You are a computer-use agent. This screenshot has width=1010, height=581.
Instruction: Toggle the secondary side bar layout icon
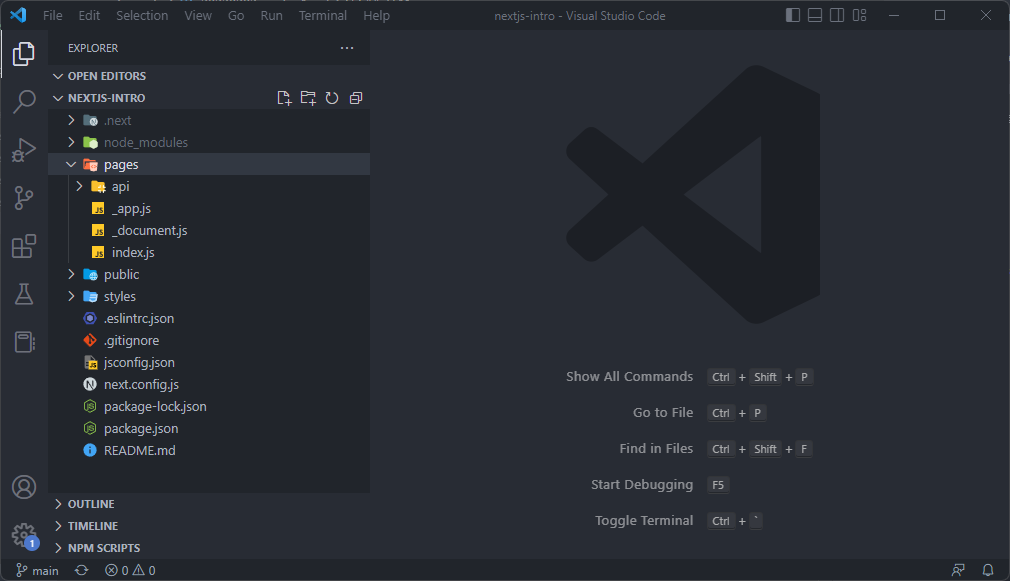click(837, 15)
